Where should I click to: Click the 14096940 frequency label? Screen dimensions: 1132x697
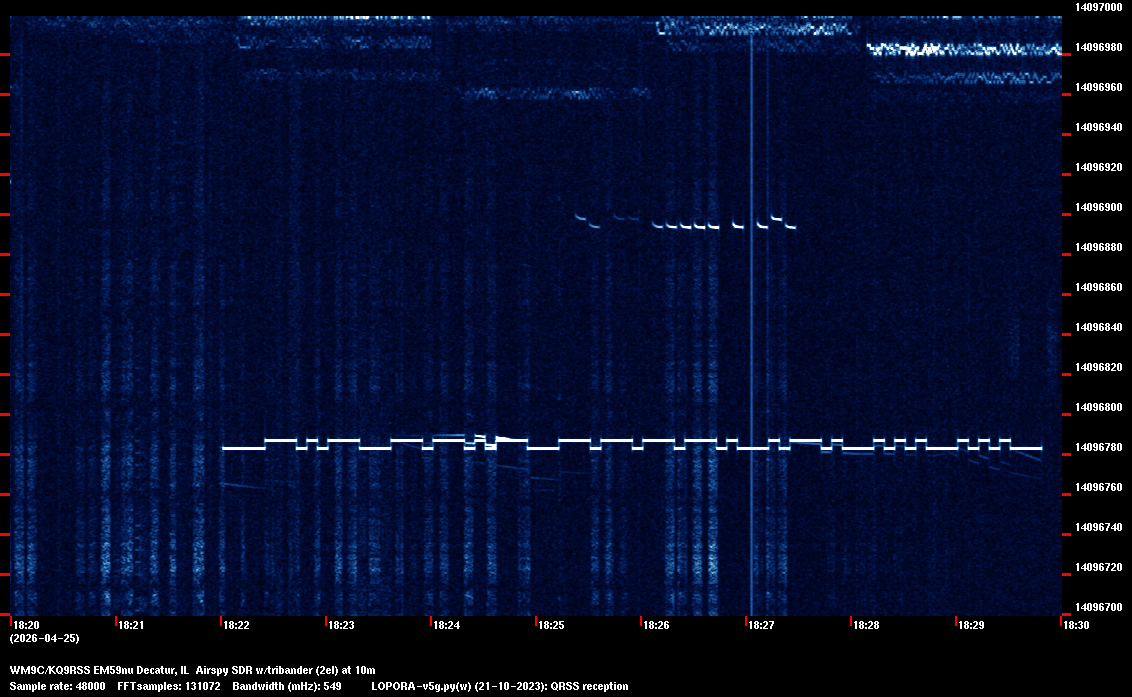(x=1098, y=127)
